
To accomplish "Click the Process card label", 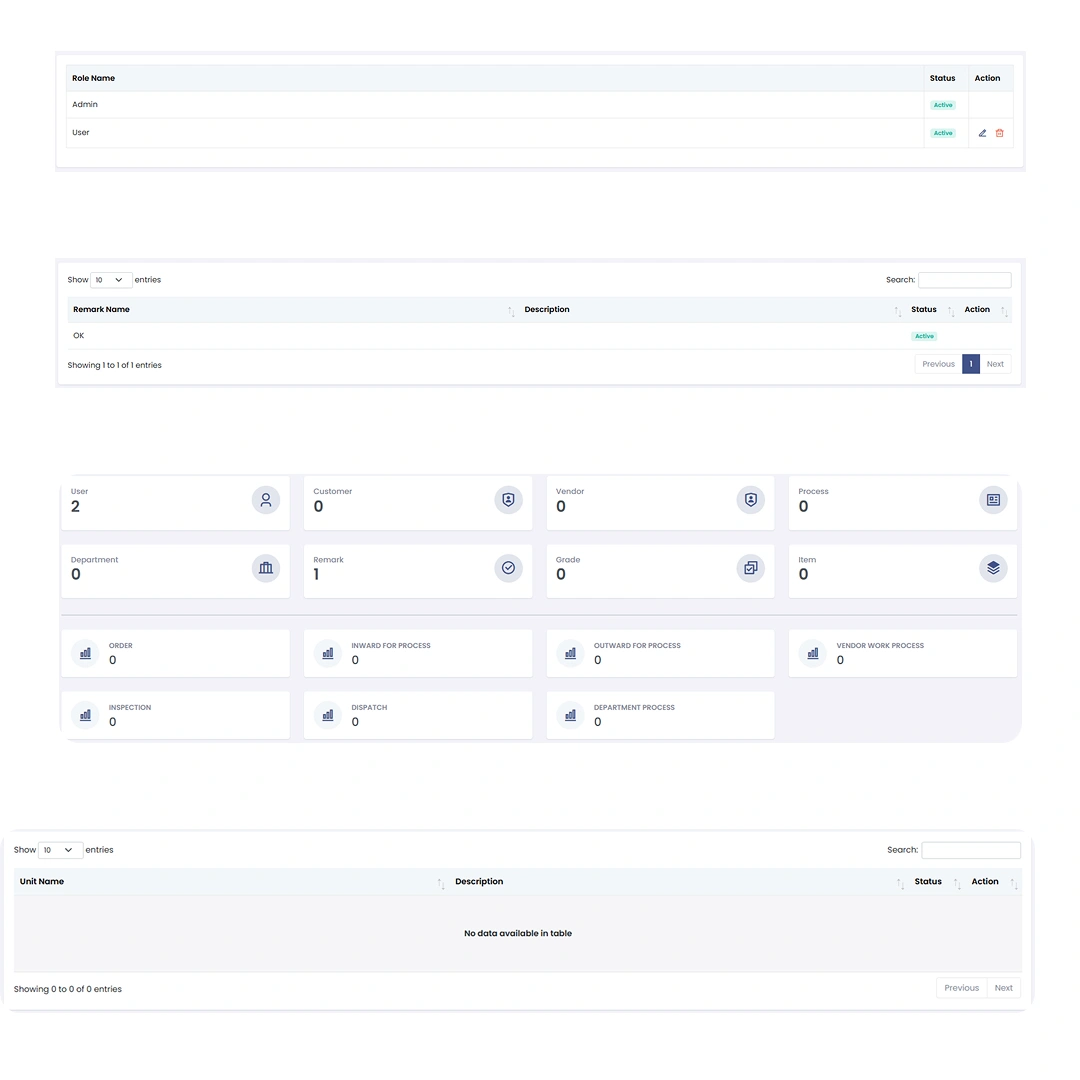I will click(x=813, y=491).
